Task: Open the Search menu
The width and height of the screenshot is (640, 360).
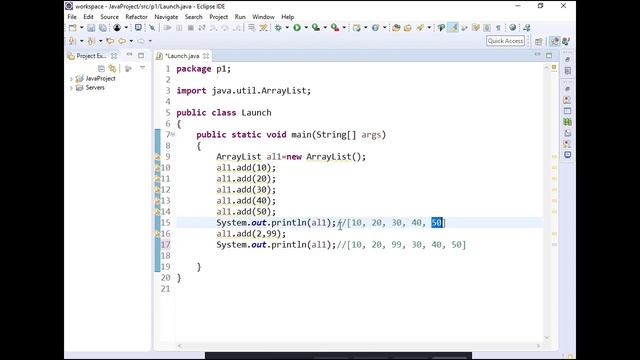Action: coord(193,17)
